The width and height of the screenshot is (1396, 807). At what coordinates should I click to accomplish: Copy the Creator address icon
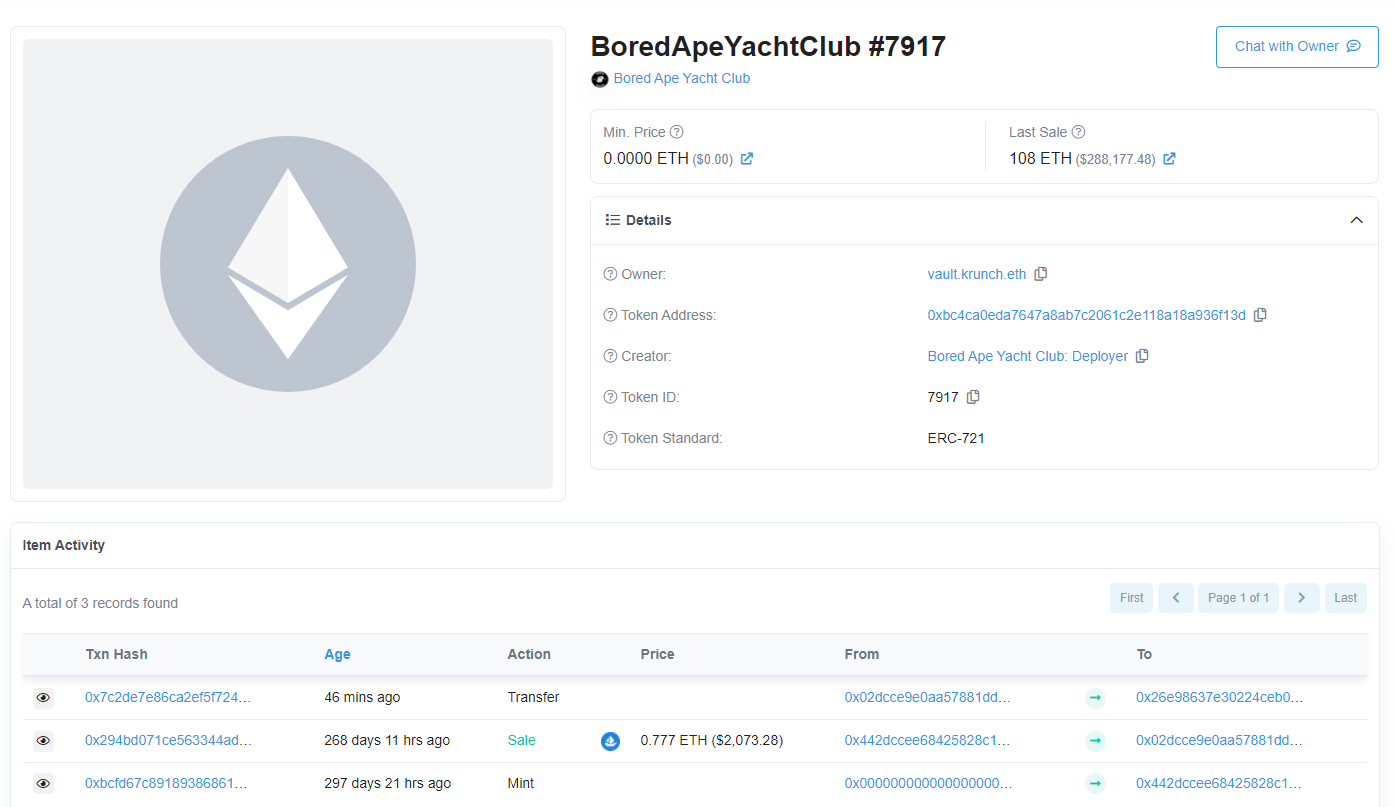click(x=1142, y=356)
